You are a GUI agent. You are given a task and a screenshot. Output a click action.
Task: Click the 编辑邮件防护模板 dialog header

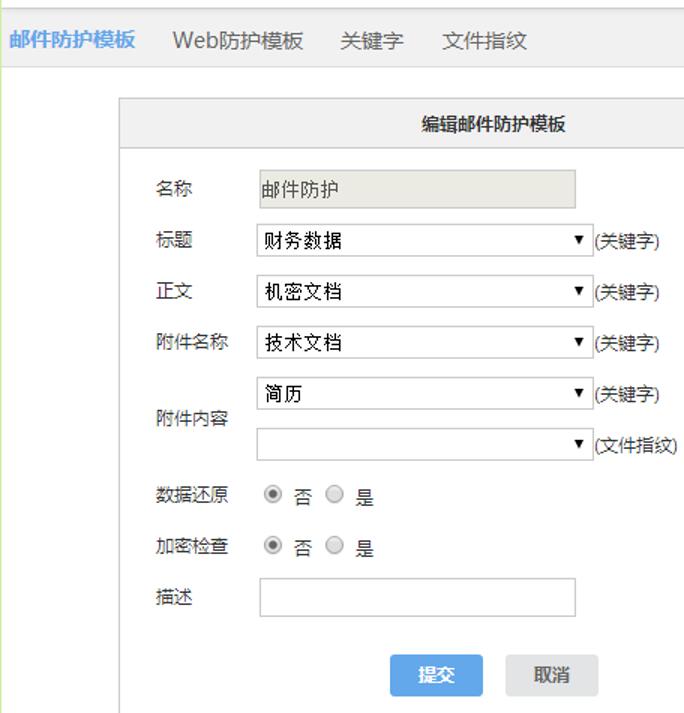(493, 124)
